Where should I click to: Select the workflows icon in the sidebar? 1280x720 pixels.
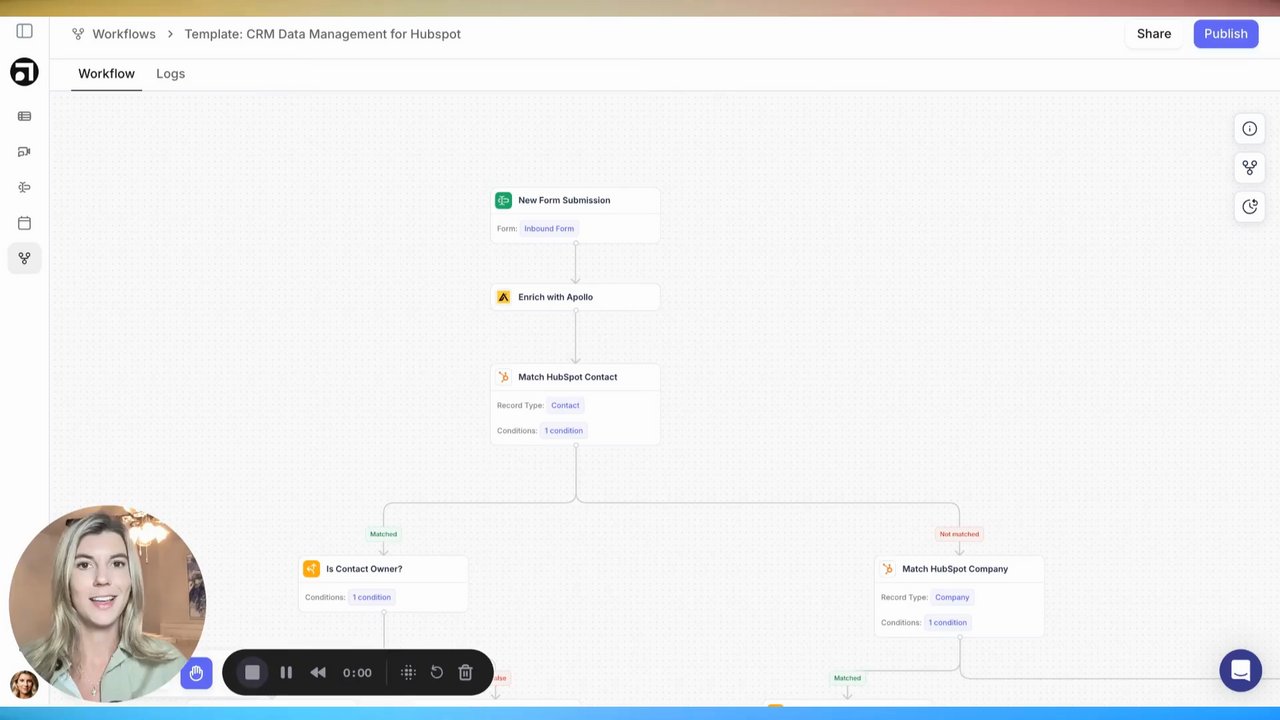coord(24,258)
